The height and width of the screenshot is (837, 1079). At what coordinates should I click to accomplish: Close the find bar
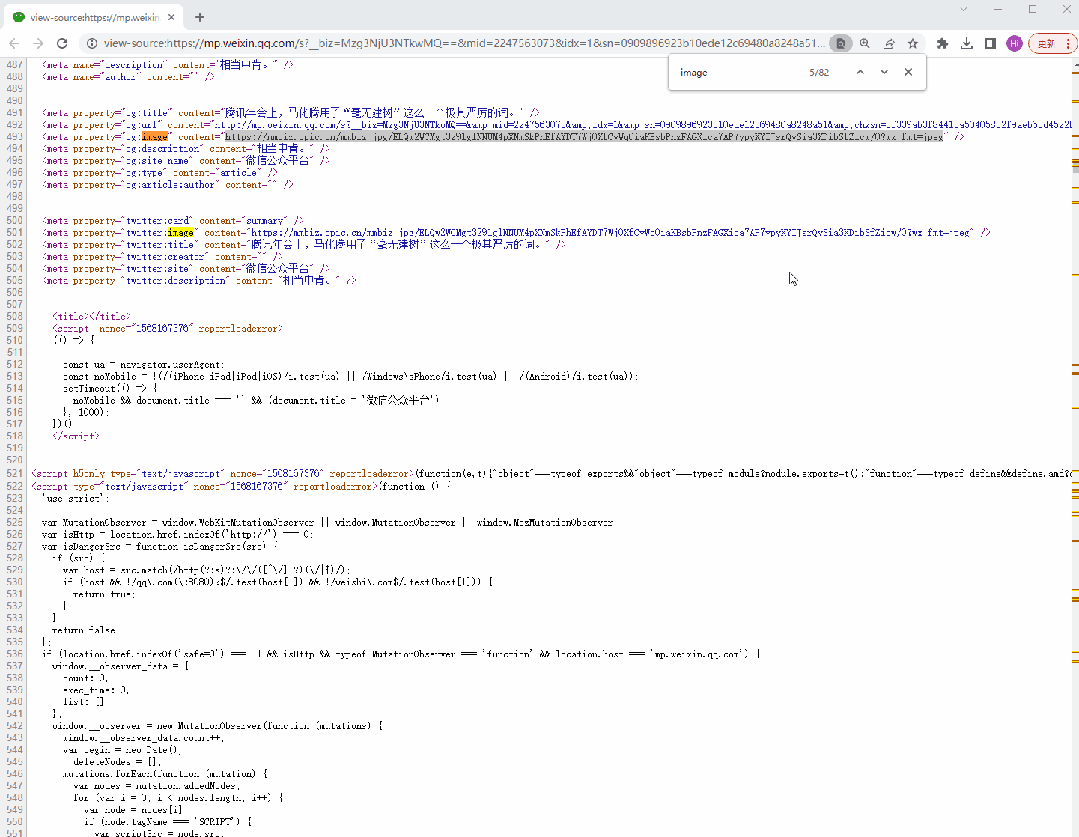pos(908,72)
